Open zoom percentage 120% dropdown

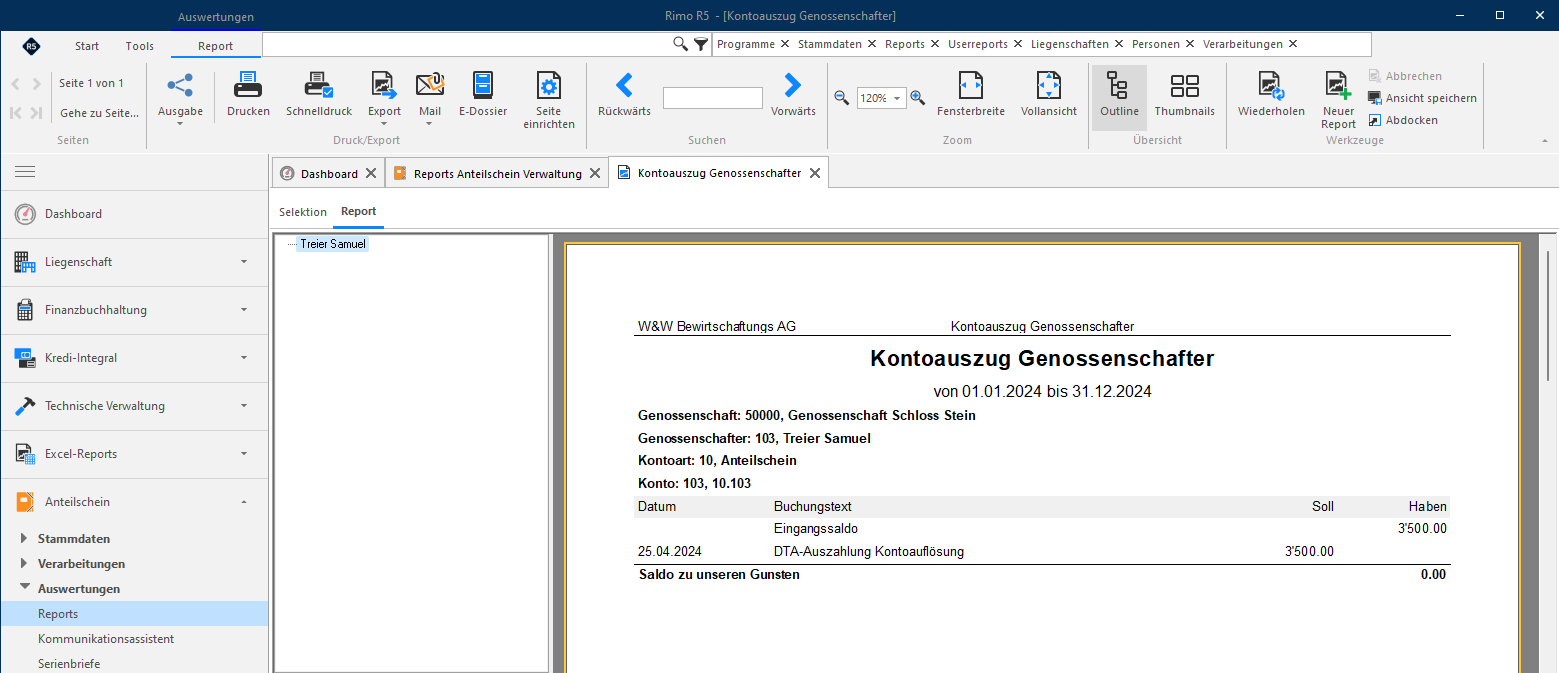pyautogui.click(x=896, y=98)
